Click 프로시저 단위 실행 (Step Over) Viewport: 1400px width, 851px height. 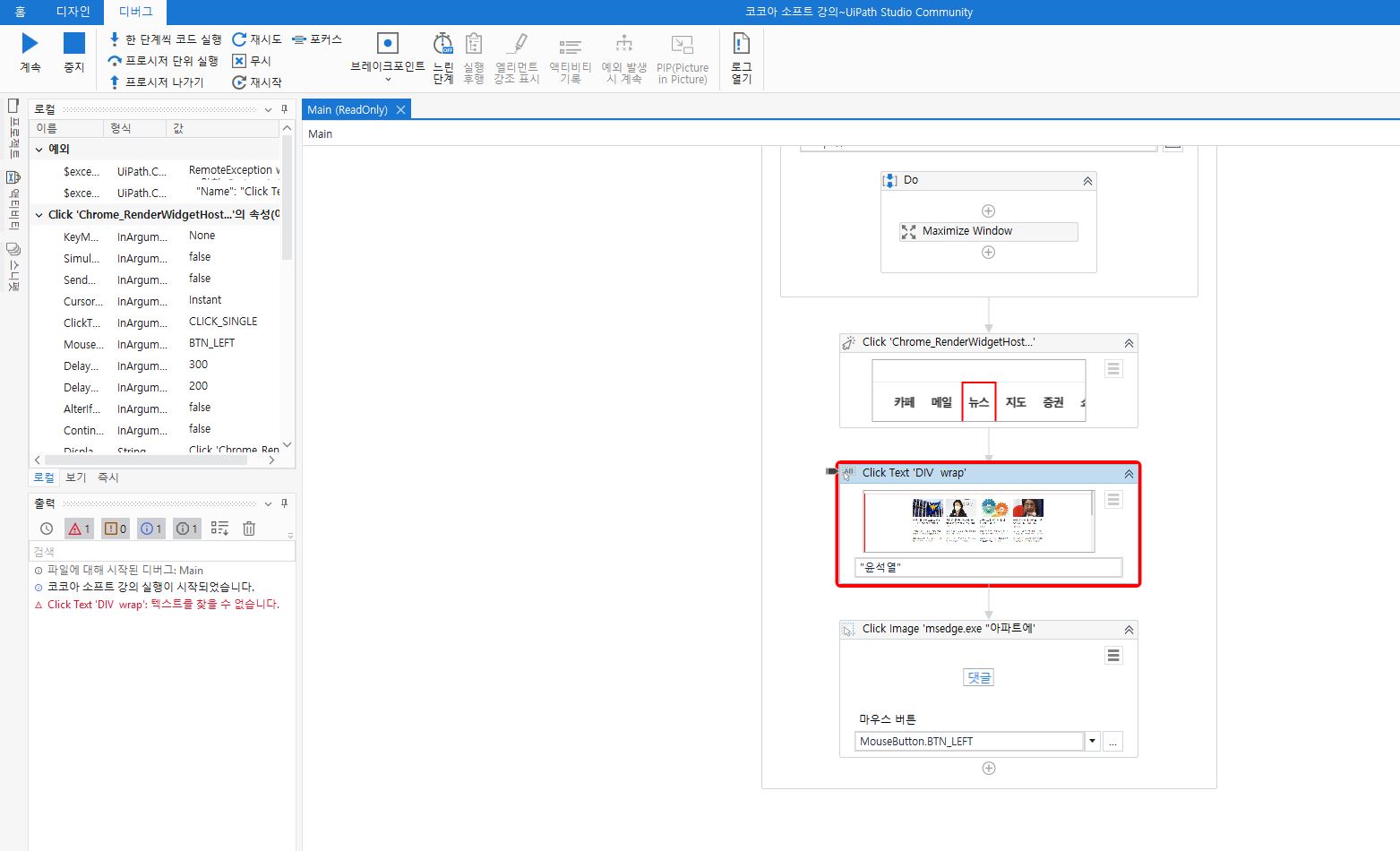pyautogui.click(x=163, y=61)
